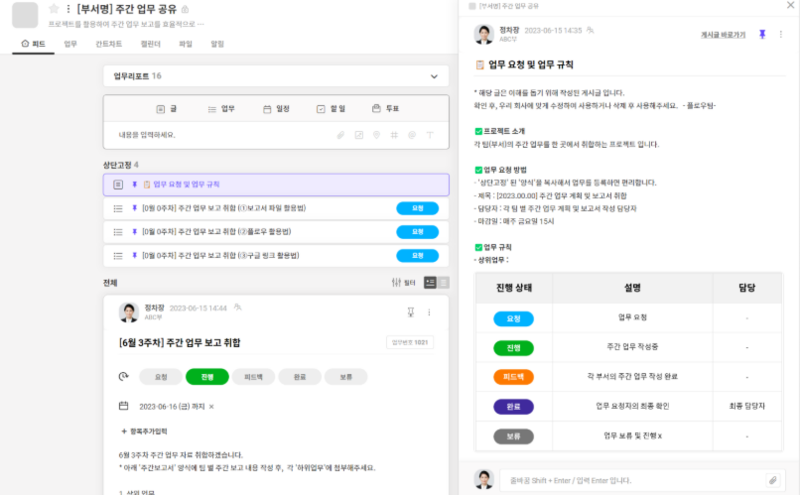Click the calendar icon beside 2023-06-16 date
The height and width of the screenshot is (495, 800).
[x=123, y=406]
